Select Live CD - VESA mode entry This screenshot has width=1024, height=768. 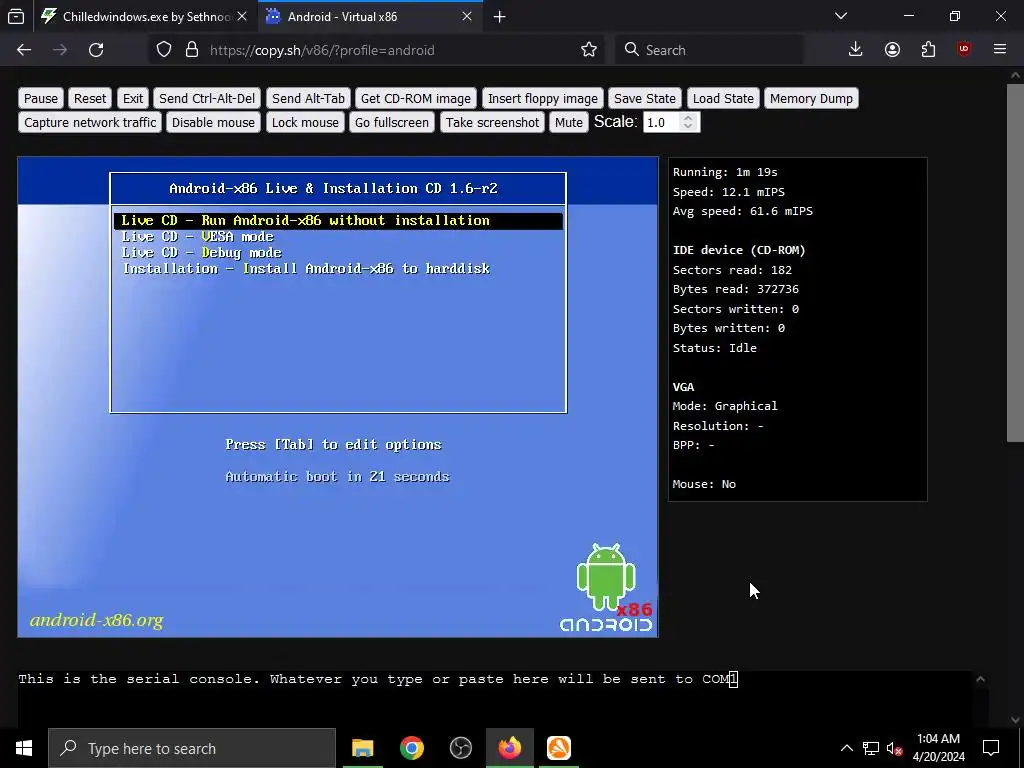198,237
